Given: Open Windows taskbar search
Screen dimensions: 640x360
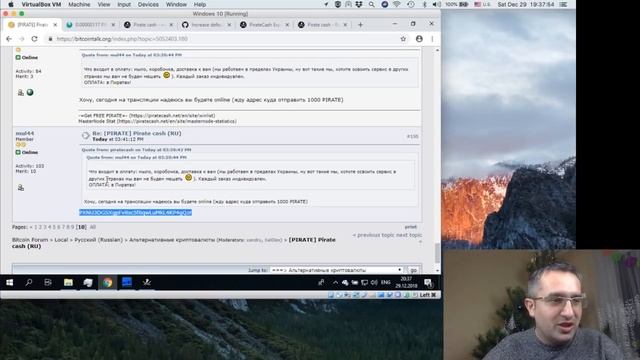Looking at the screenshot, I should point(29,282).
